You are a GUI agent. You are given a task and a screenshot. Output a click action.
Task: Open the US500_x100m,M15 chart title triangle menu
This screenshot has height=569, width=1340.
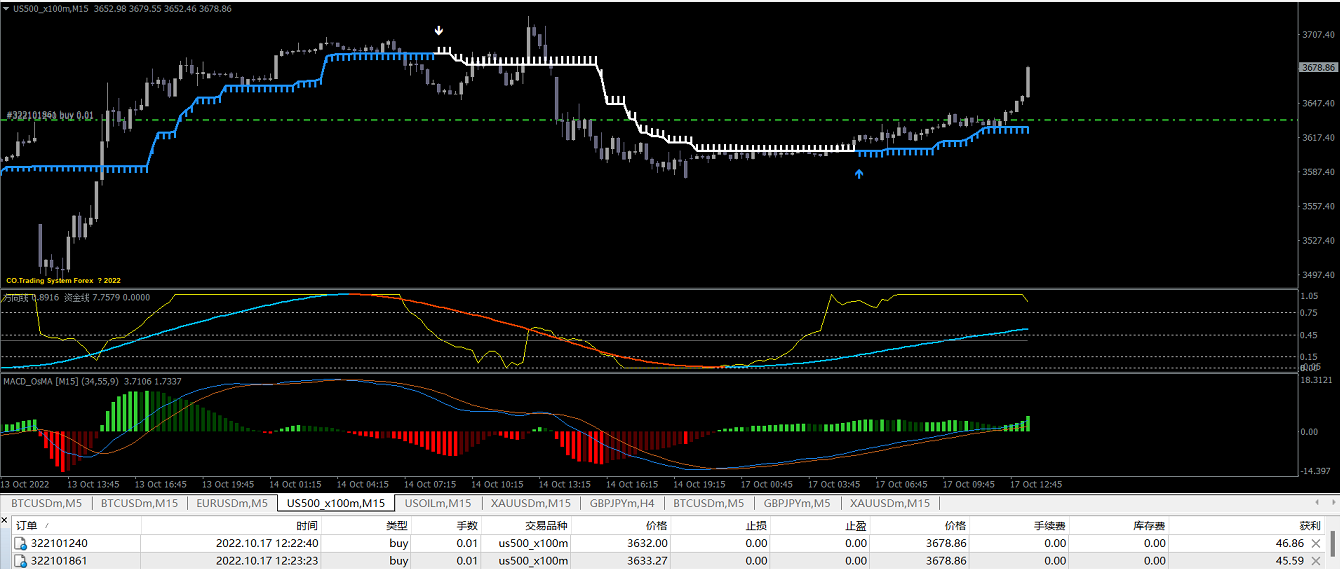click(6, 8)
